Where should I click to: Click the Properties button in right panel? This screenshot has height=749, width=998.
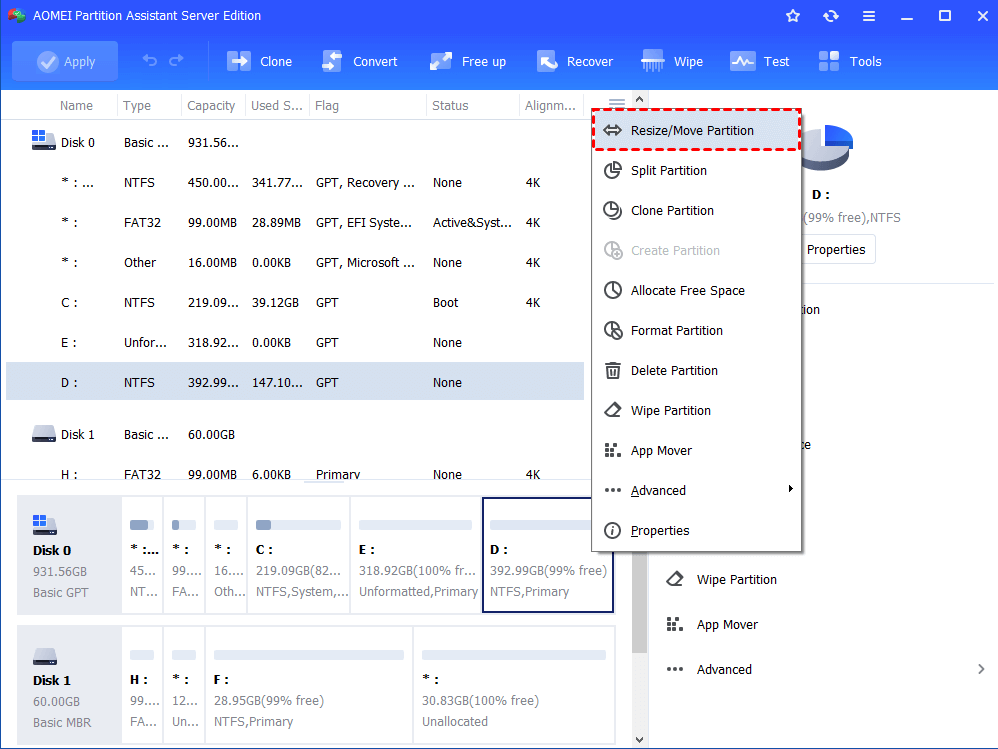835,249
